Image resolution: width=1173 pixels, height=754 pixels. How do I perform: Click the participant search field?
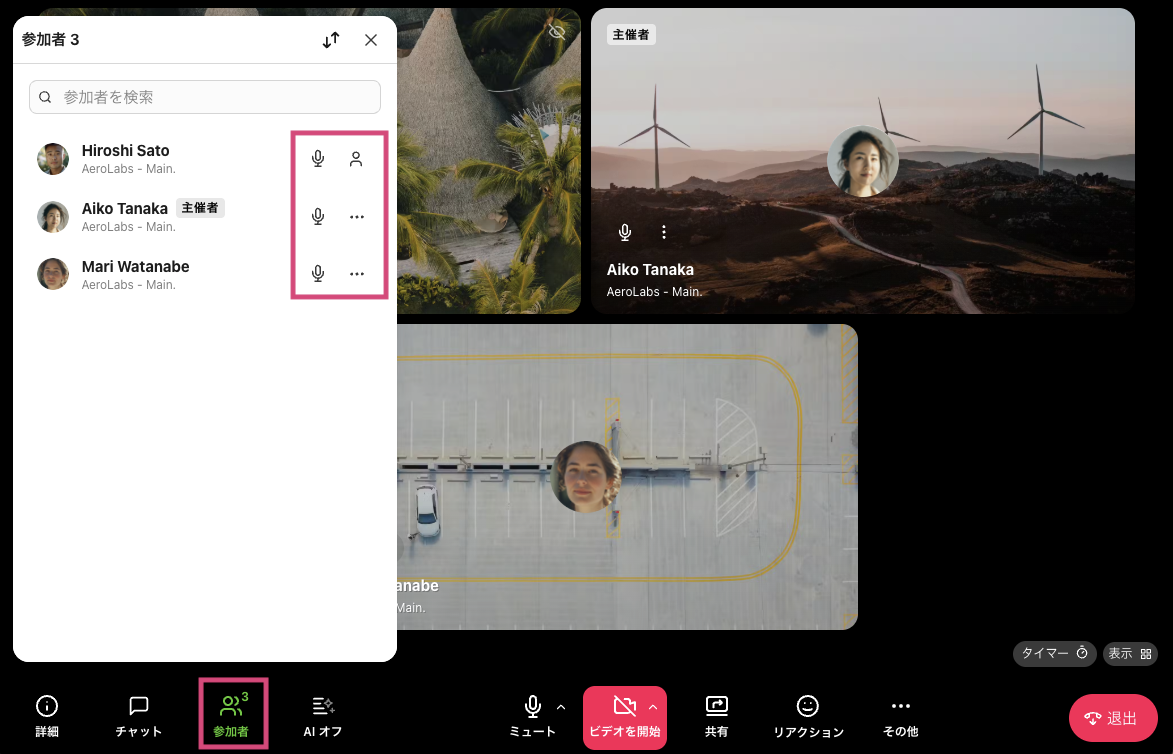click(205, 97)
